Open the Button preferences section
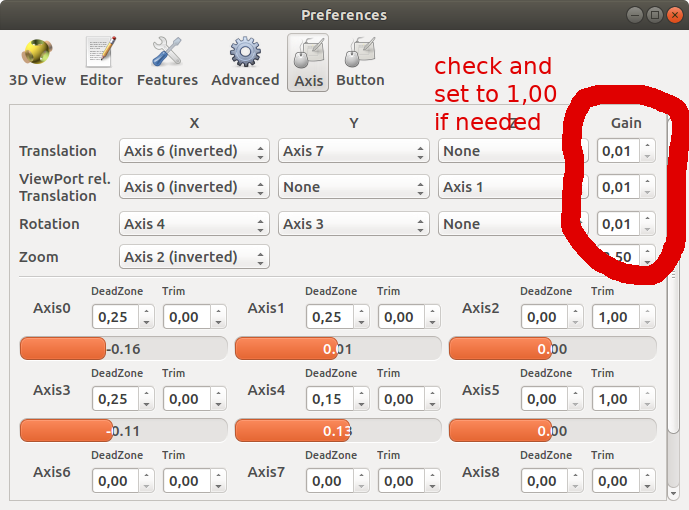The height and width of the screenshot is (510, 689). point(360,62)
